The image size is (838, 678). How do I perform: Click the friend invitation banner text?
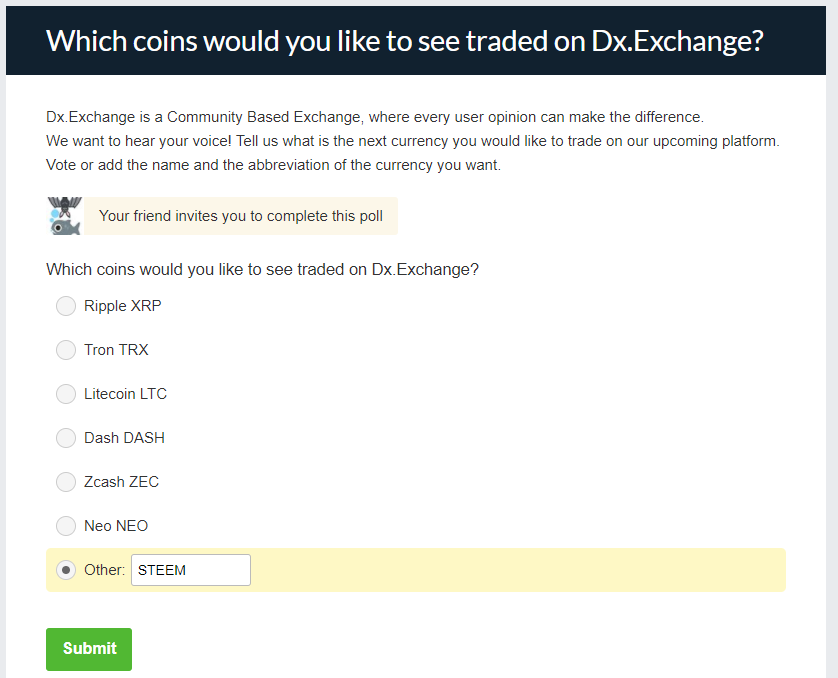[x=240, y=216]
